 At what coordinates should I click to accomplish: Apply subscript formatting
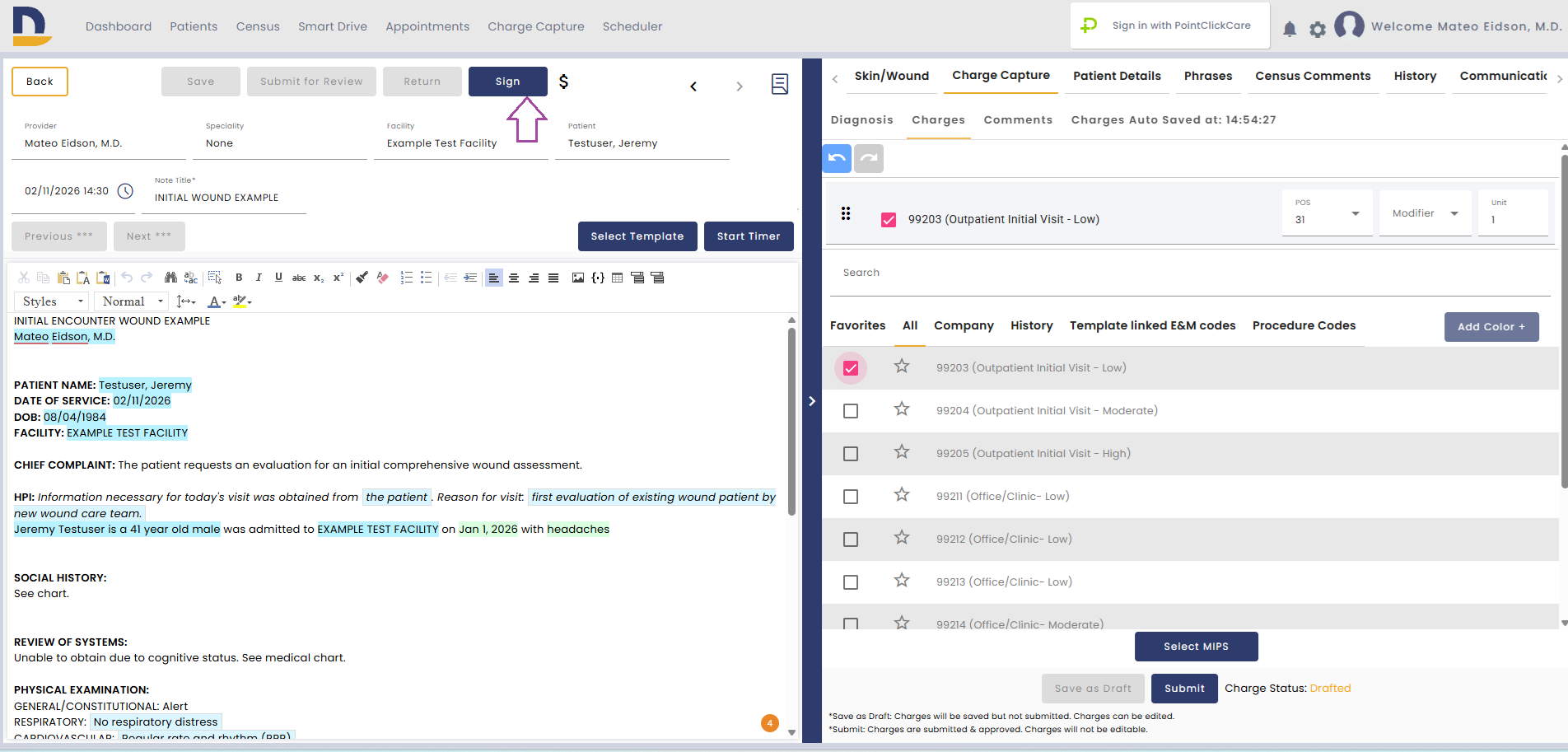[319, 278]
